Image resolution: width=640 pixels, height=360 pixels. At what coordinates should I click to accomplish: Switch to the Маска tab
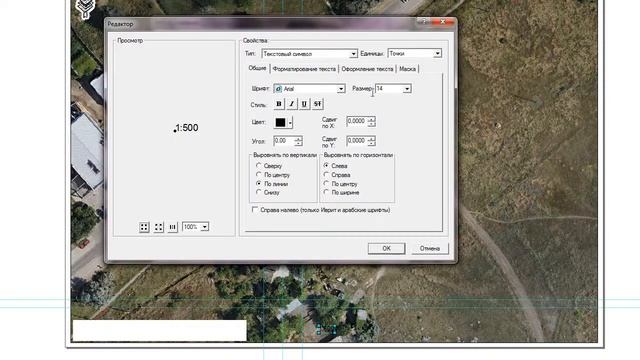tap(407, 69)
